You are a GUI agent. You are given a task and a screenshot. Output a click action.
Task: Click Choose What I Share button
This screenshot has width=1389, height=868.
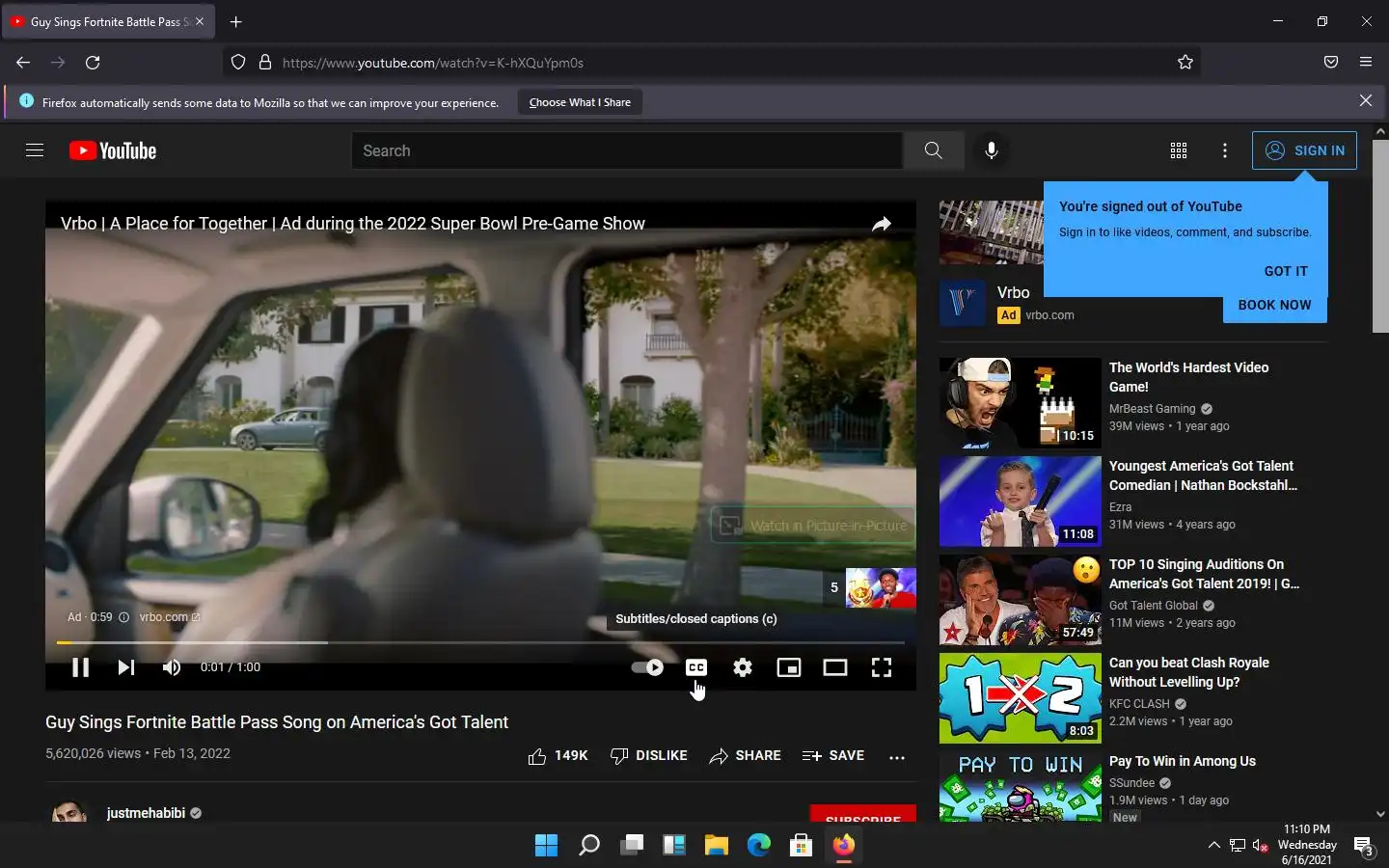click(580, 102)
